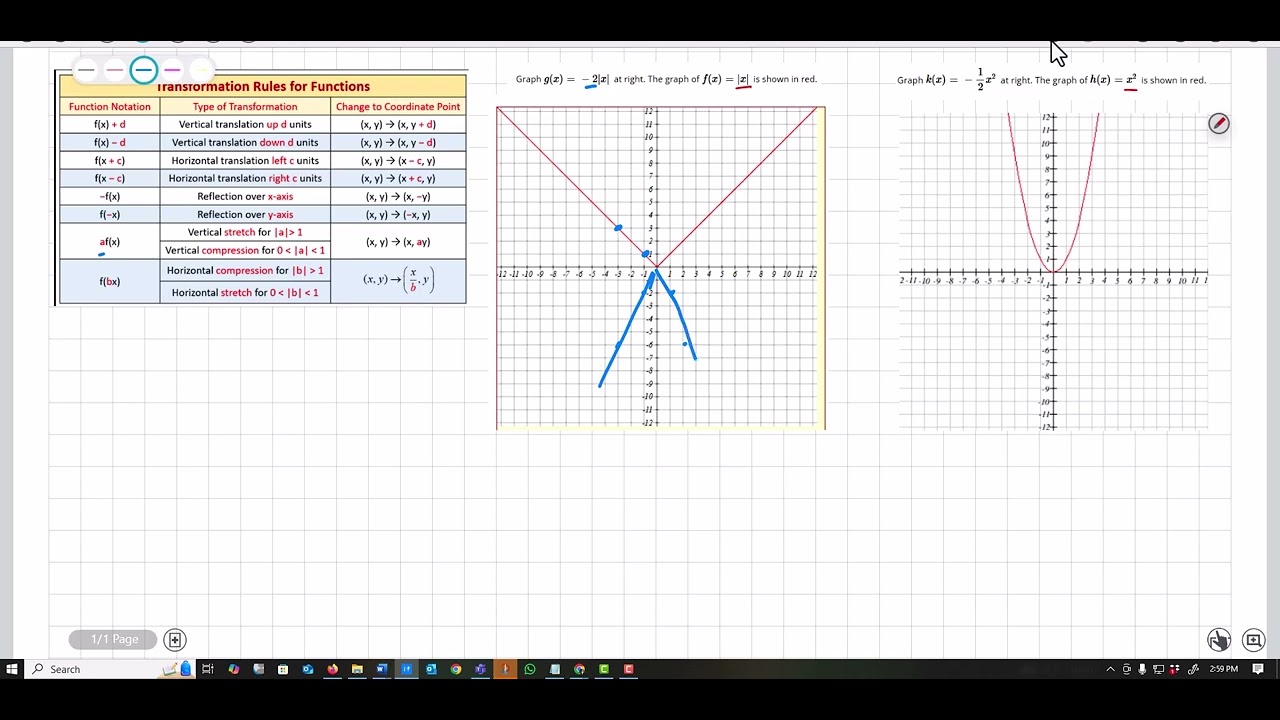Select the gray pen color
The image size is (1280, 720).
(86, 70)
